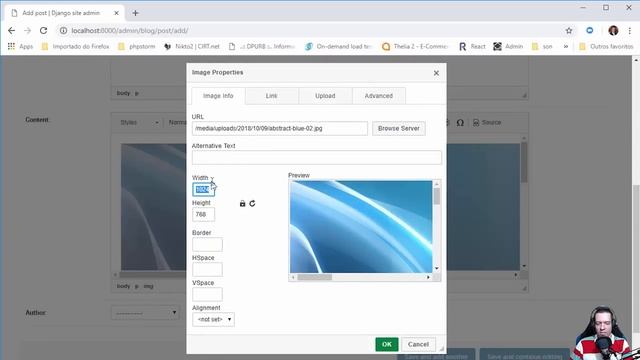Toggle the lock ratio icon
640x360 pixels.
pyautogui.click(x=242, y=203)
